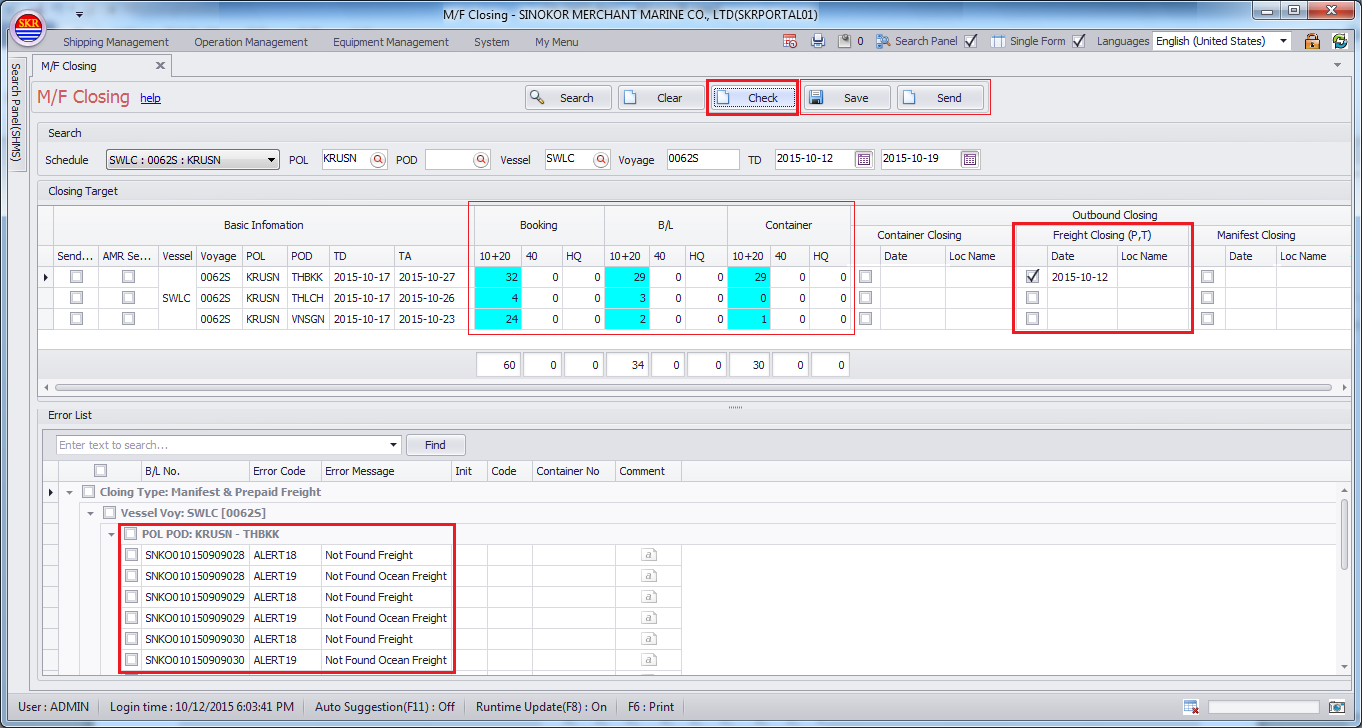The image size is (1362, 728).
Task: Toggle error list header select-all checkbox
Action: coord(100,471)
